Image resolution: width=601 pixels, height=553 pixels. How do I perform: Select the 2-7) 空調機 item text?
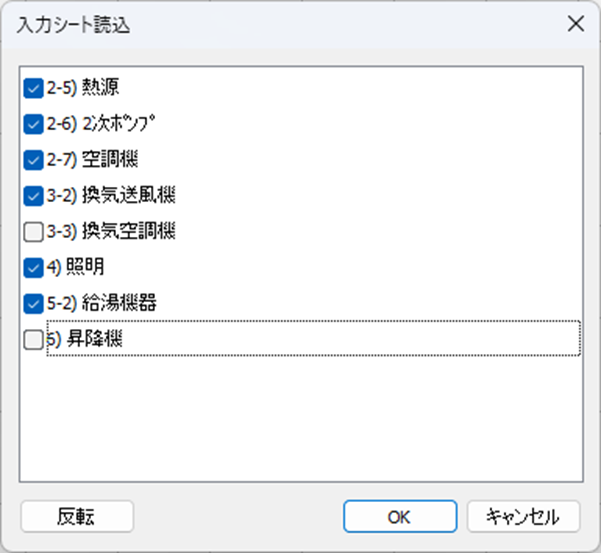(92, 159)
